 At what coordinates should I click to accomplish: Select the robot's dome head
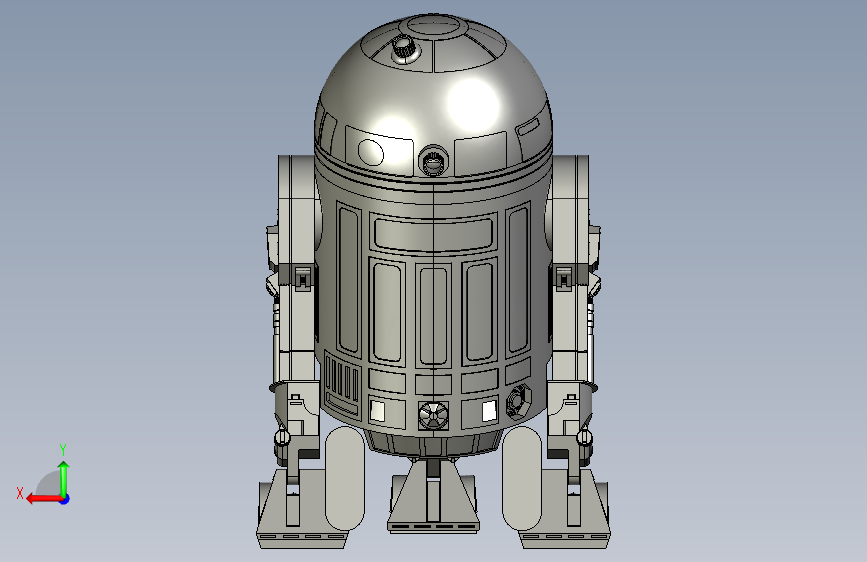[434, 98]
